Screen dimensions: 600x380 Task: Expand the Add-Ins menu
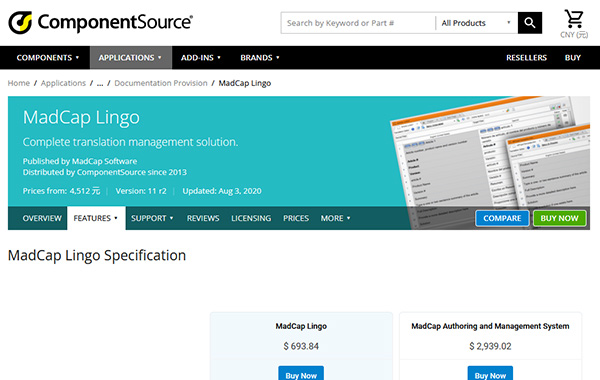click(201, 58)
